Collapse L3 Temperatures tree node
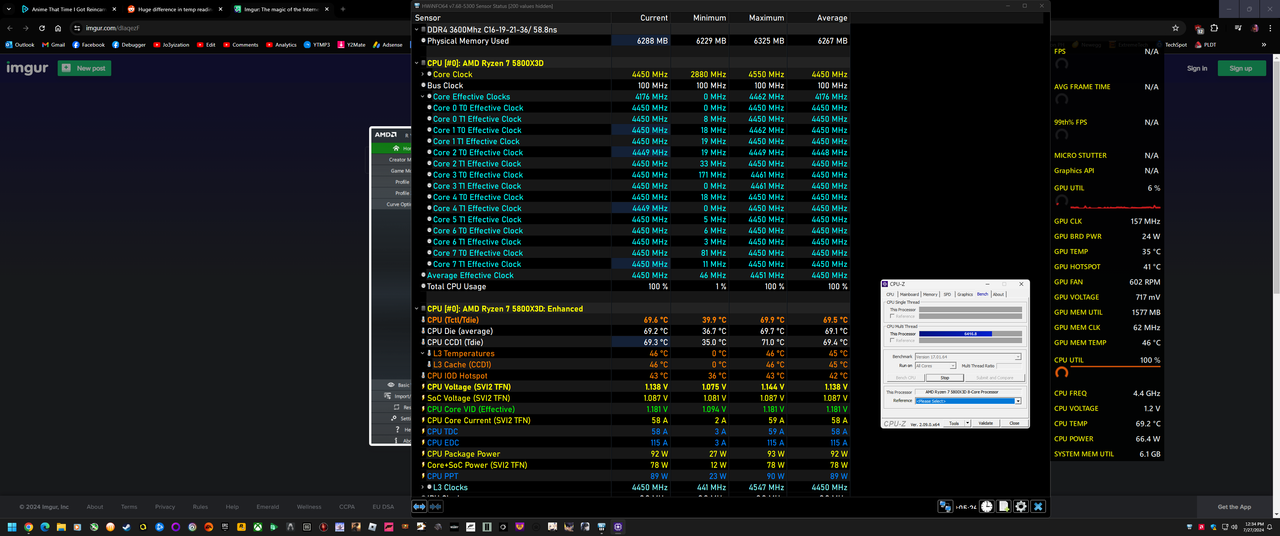Screen dimensions: 1280x536 pyautogui.click(x=424, y=354)
